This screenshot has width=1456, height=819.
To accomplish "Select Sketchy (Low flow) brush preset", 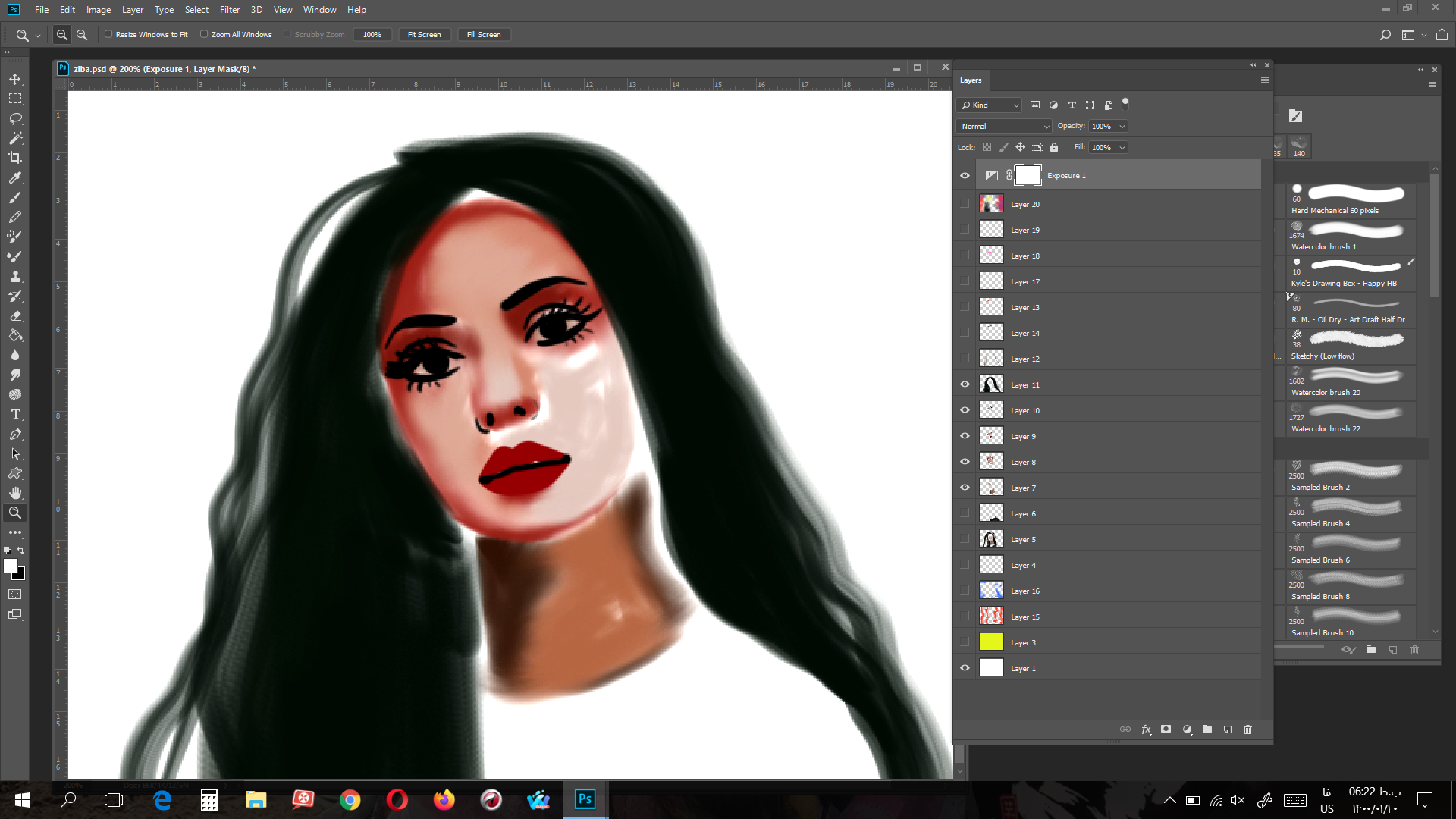I will [1351, 346].
